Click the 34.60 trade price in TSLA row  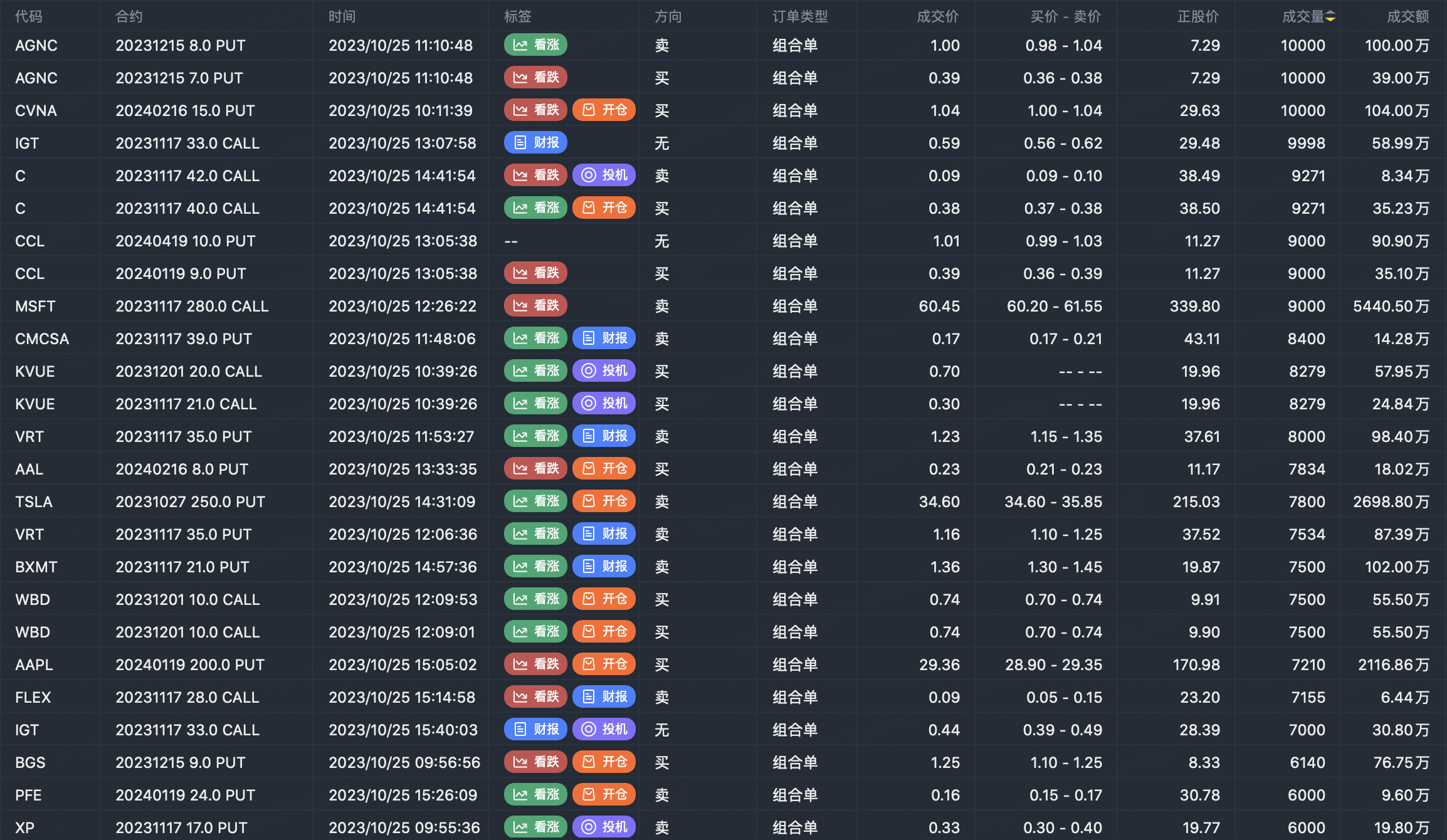[x=939, y=501]
